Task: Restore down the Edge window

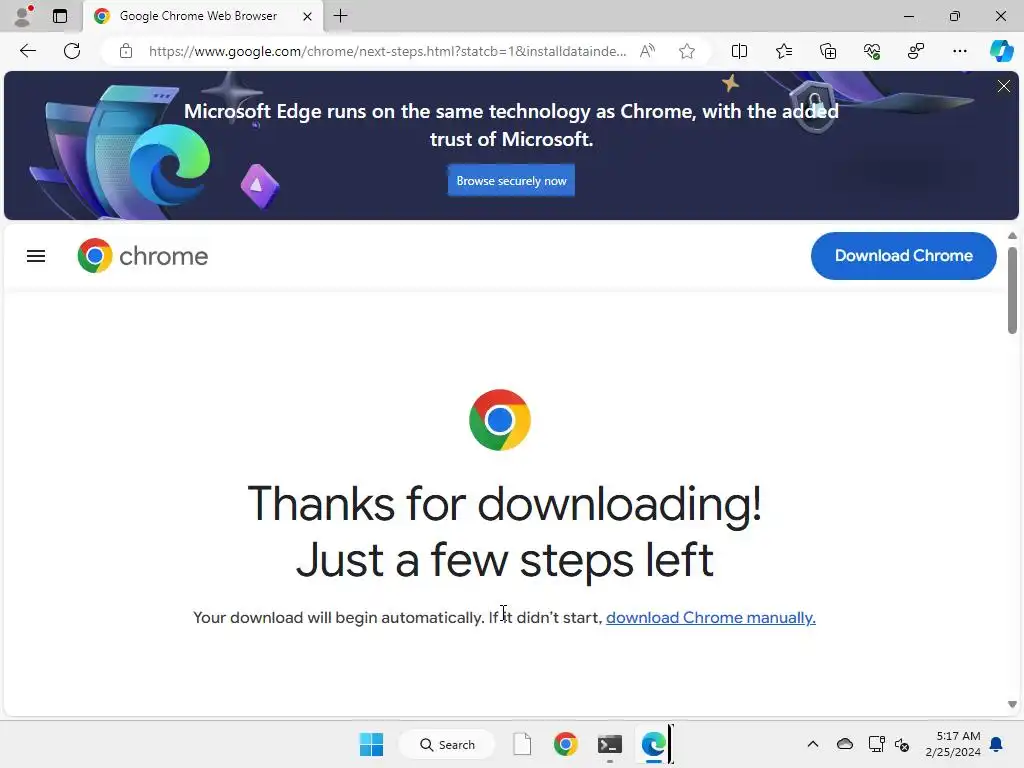Action: pos(955,16)
